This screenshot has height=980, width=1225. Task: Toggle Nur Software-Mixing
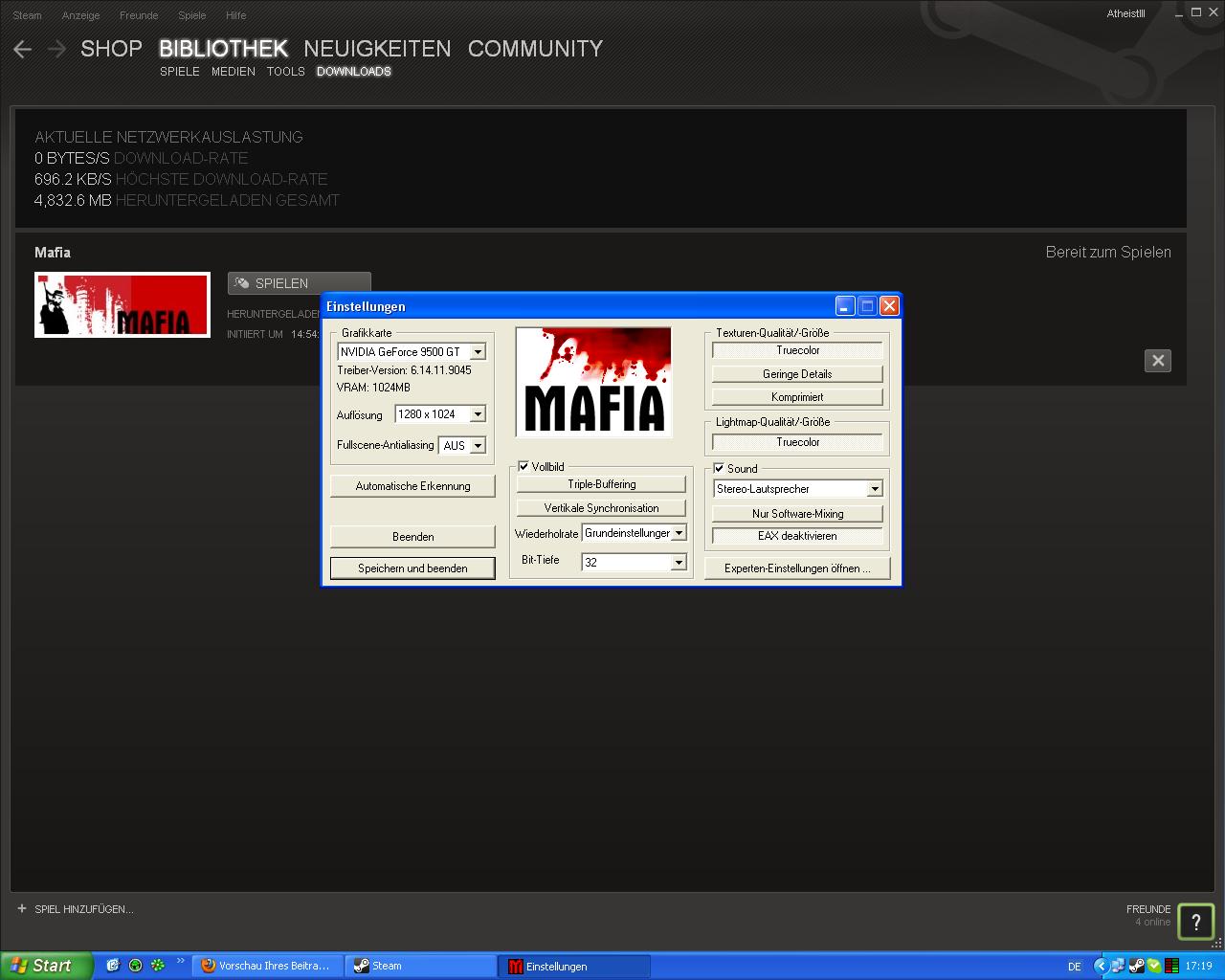pyautogui.click(x=797, y=514)
